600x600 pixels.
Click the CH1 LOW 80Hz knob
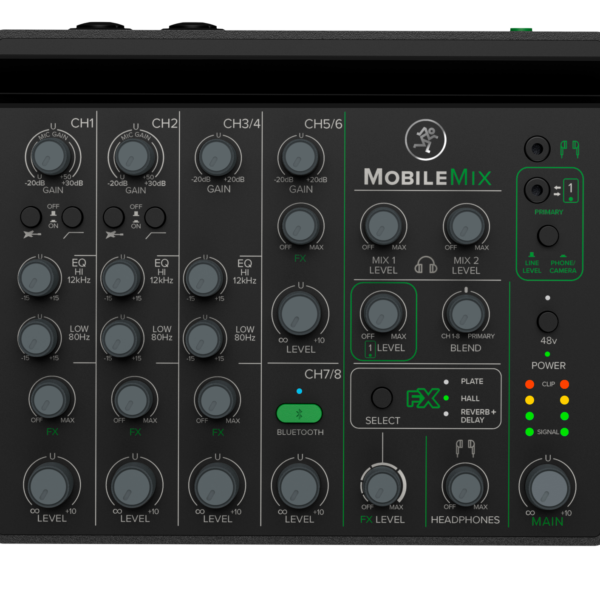[39, 338]
